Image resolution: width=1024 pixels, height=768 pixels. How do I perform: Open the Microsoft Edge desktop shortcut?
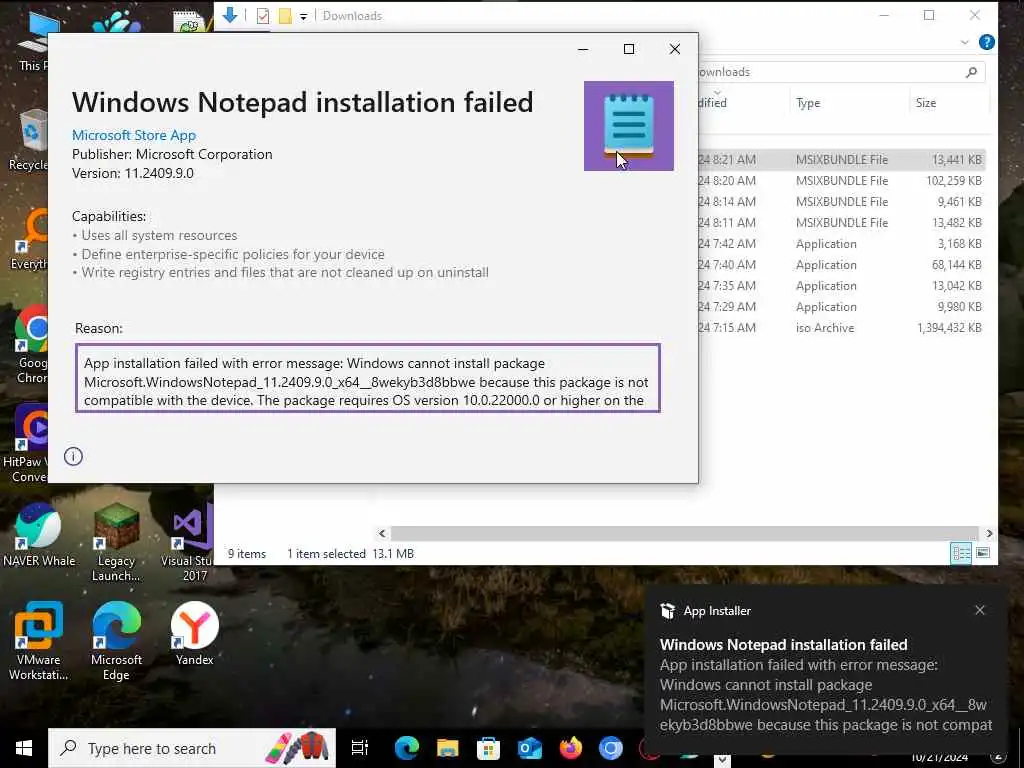tap(116, 641)
